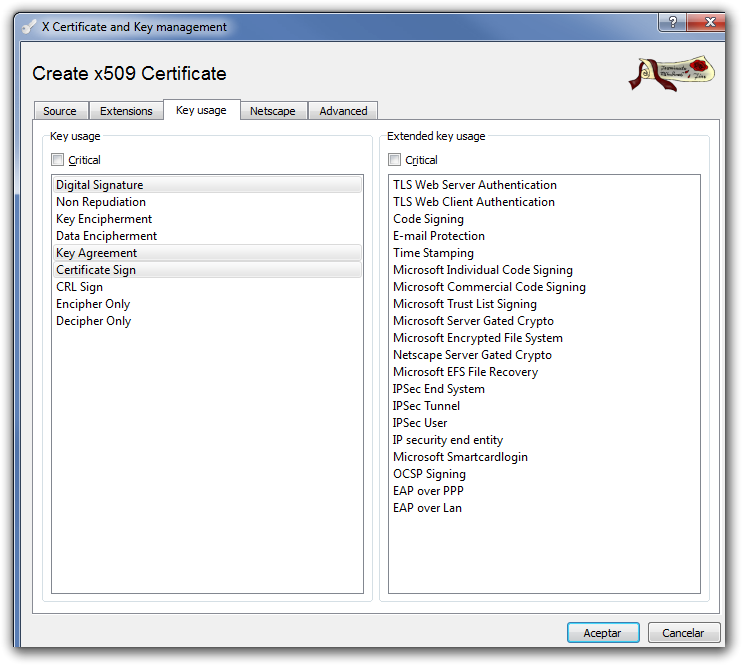Viewport: 742px width, 666px height.
Task: Go to the Netscape tab
Action: pos(272,111)
